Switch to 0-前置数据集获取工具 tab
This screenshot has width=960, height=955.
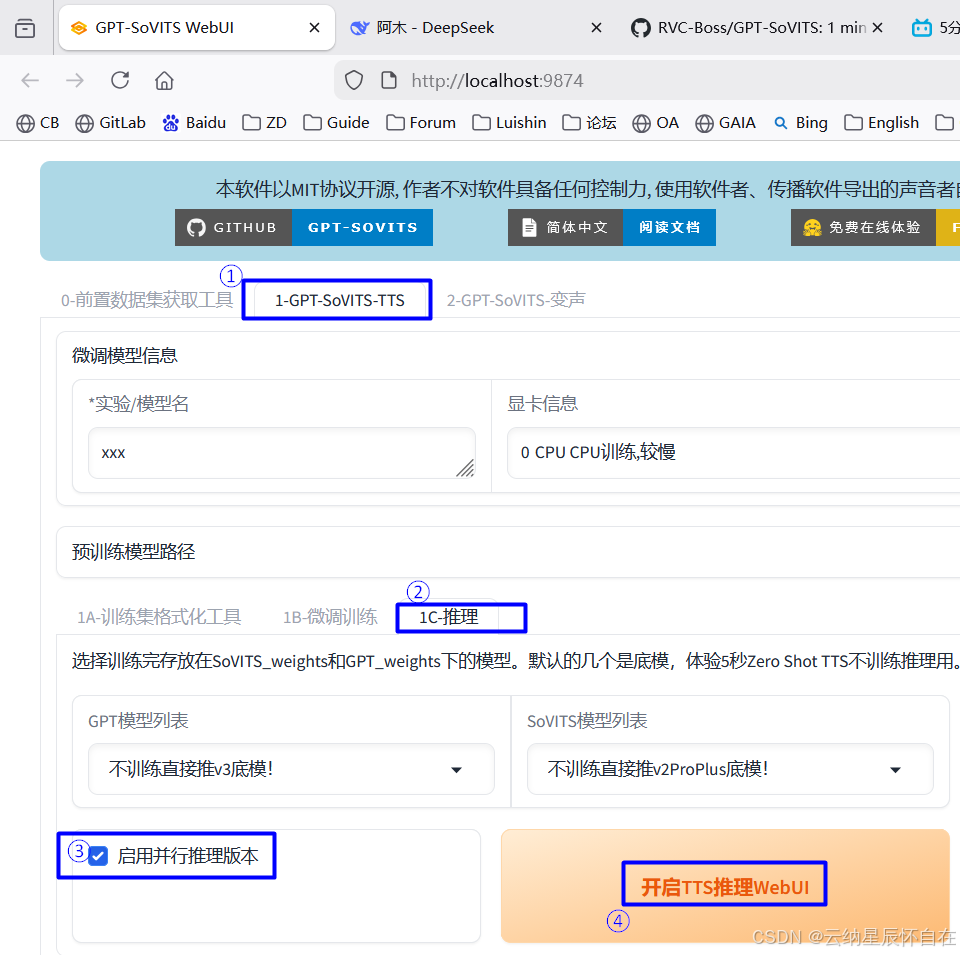click(x=147, y=300)
